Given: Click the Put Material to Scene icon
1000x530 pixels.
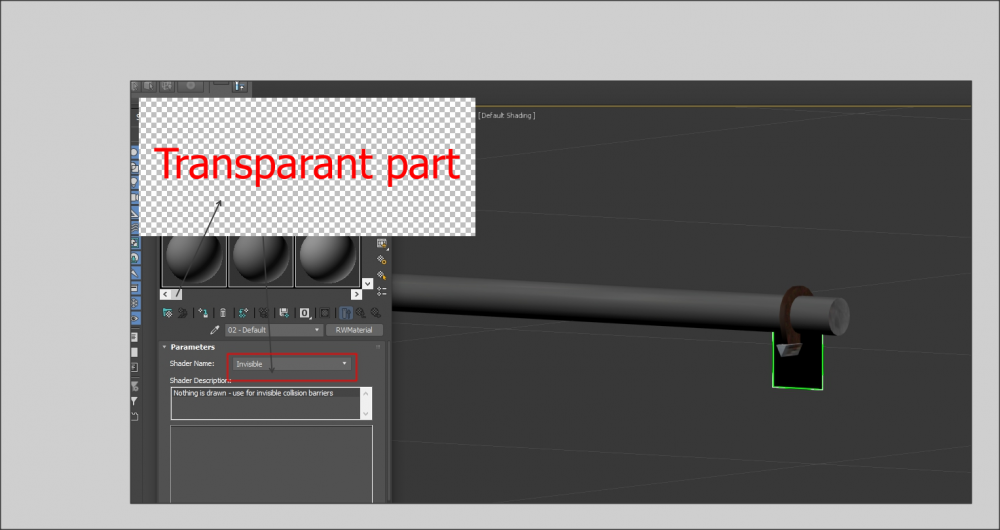Looking at the screenshot, I should 184,313.
